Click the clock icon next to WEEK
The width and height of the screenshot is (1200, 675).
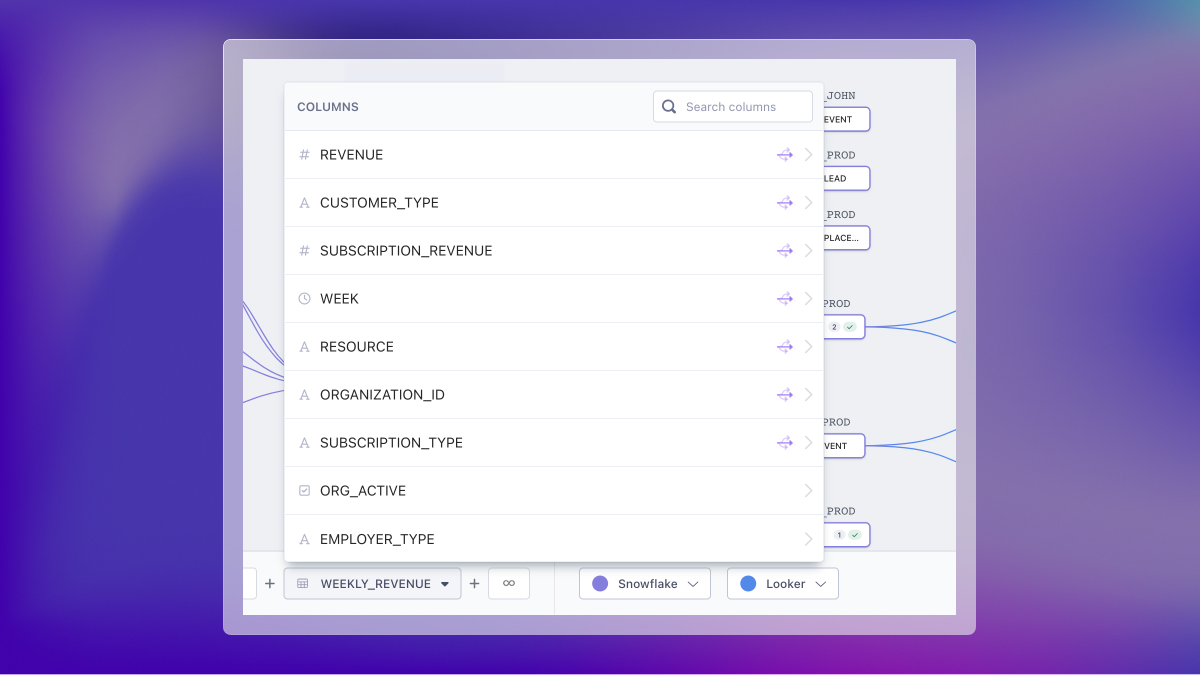(x=304, y=298)
